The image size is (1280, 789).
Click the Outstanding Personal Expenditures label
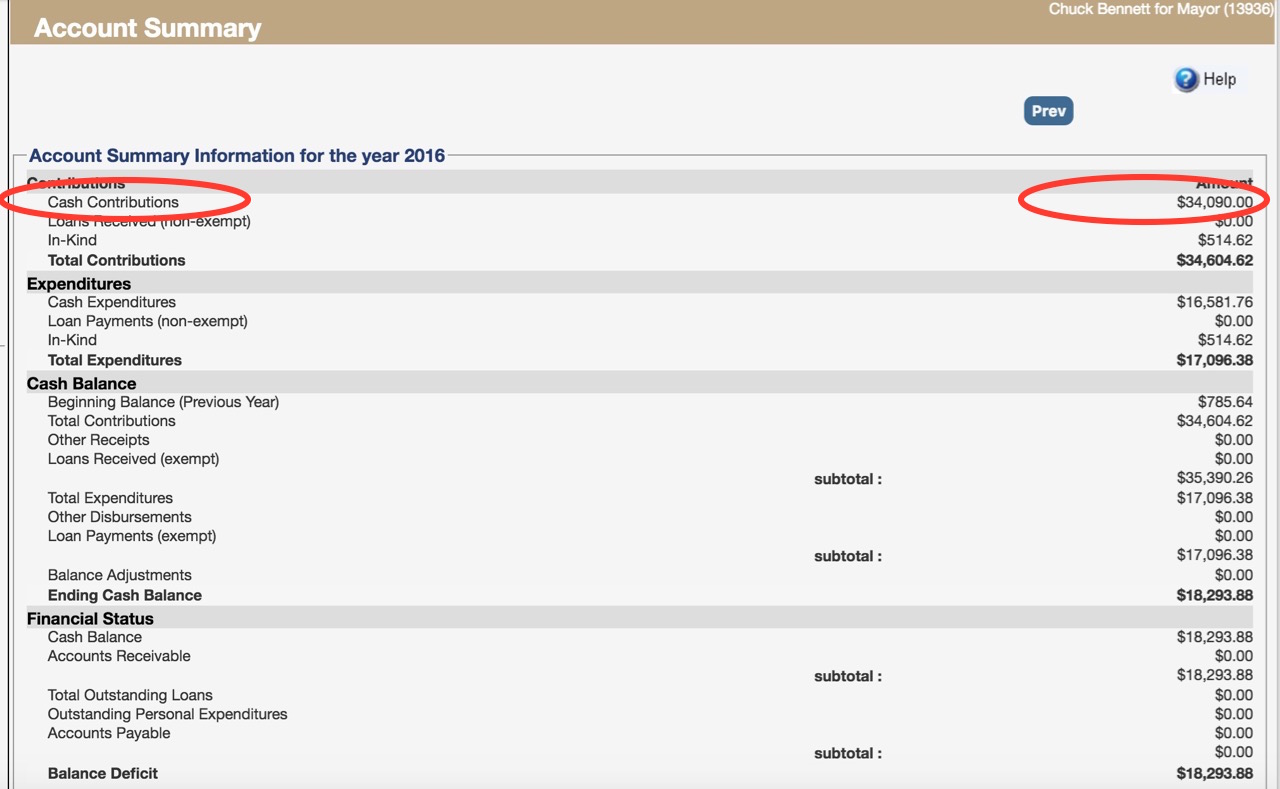167,714
